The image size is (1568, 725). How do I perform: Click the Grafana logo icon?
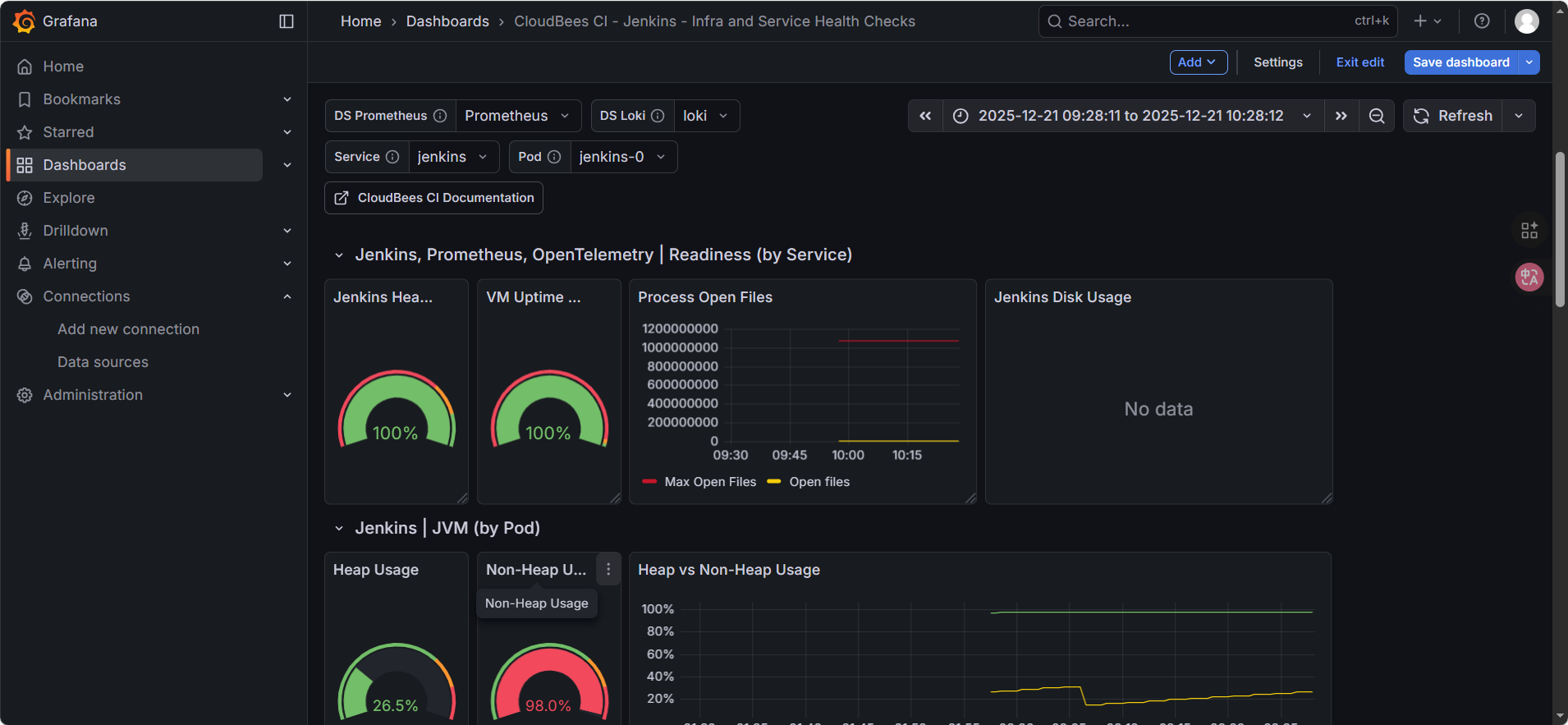click(24, 21)
